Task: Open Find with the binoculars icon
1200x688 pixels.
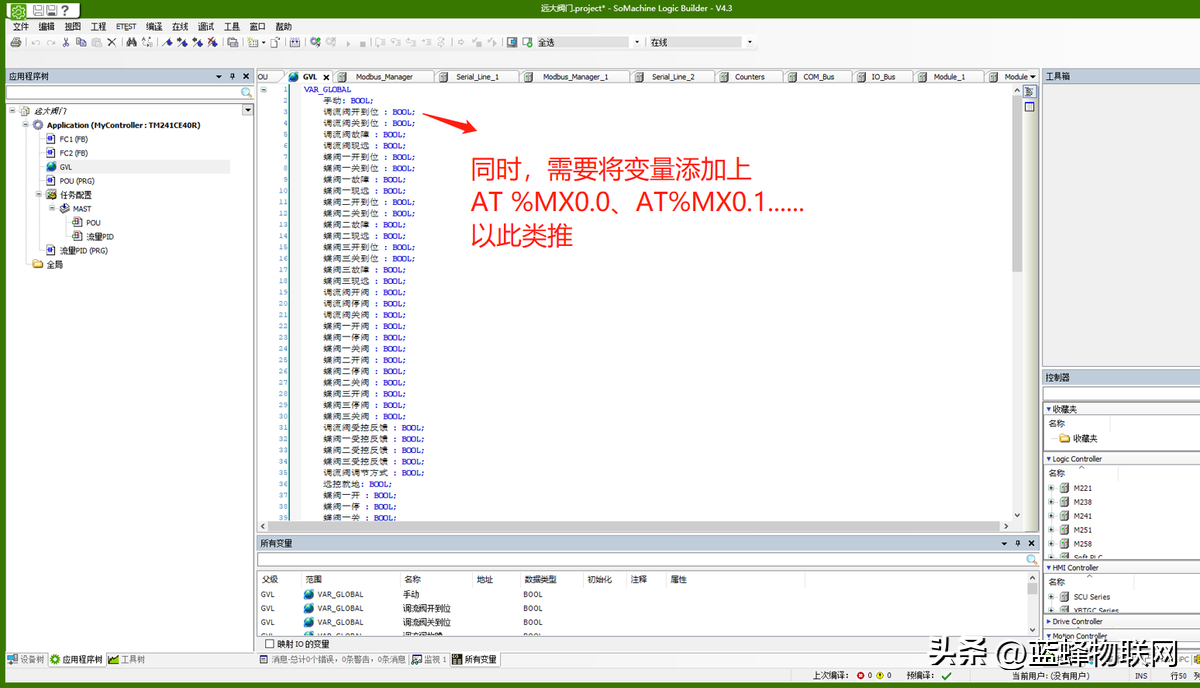Action: click(x=131, y=43)
